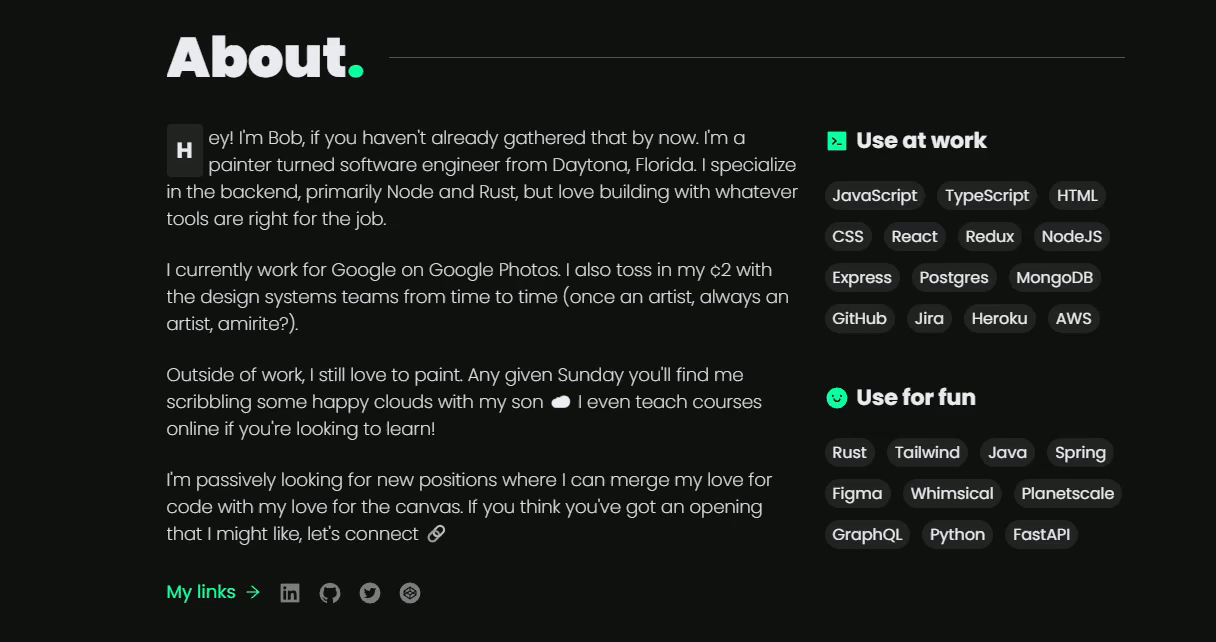Select the JavaScript skill tag

[x=874, y=196]
